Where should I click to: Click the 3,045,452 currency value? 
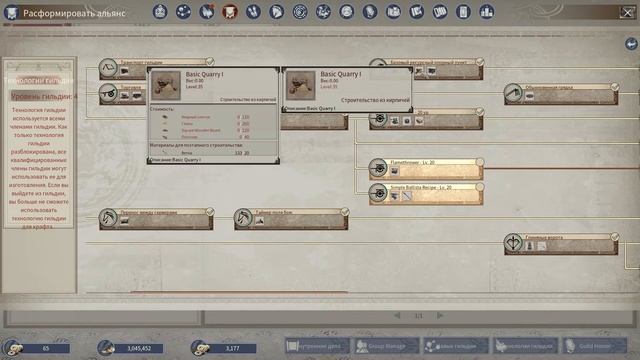point(139,349)
